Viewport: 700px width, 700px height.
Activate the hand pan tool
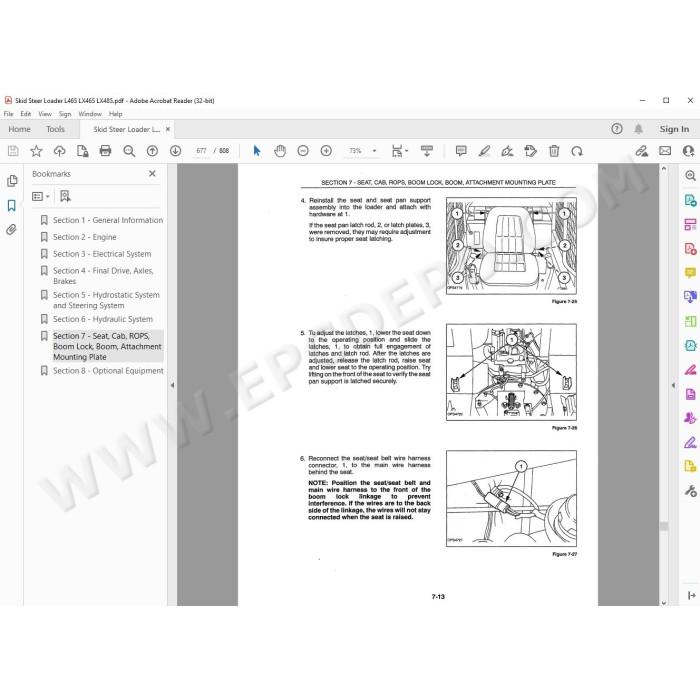(x=280, y=151)
